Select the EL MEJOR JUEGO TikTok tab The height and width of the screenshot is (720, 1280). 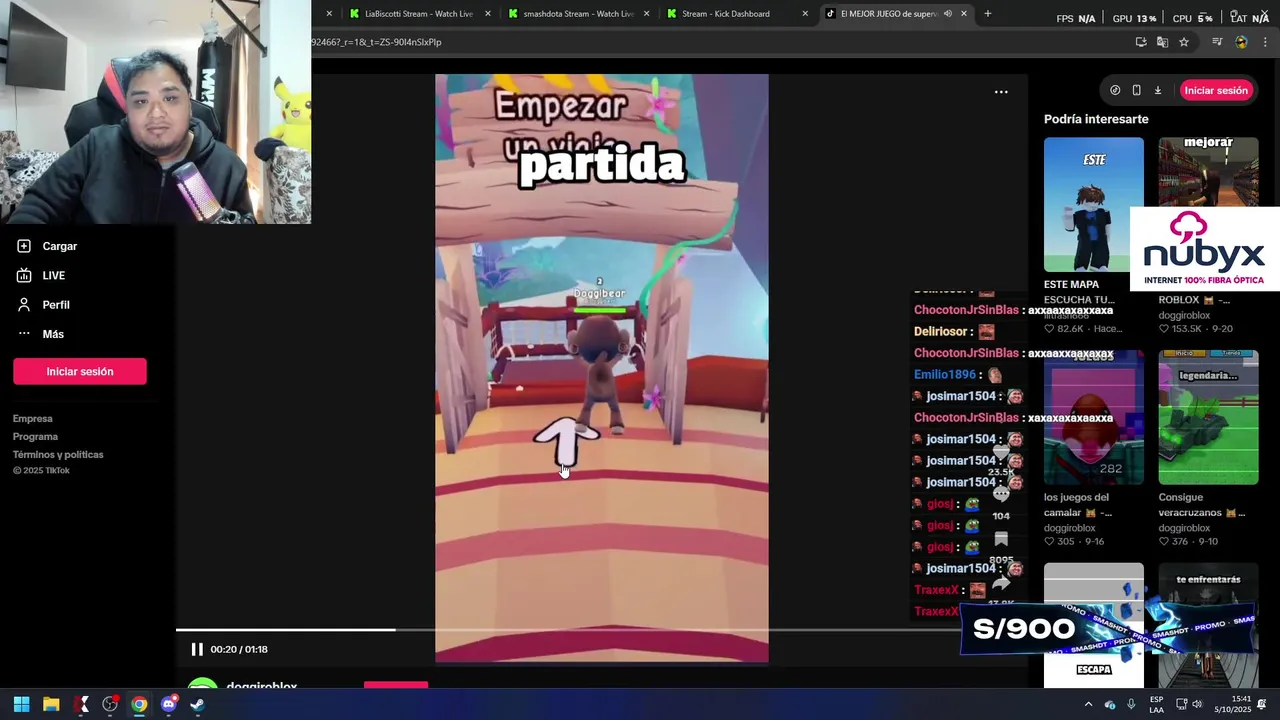tap(888, 14)
